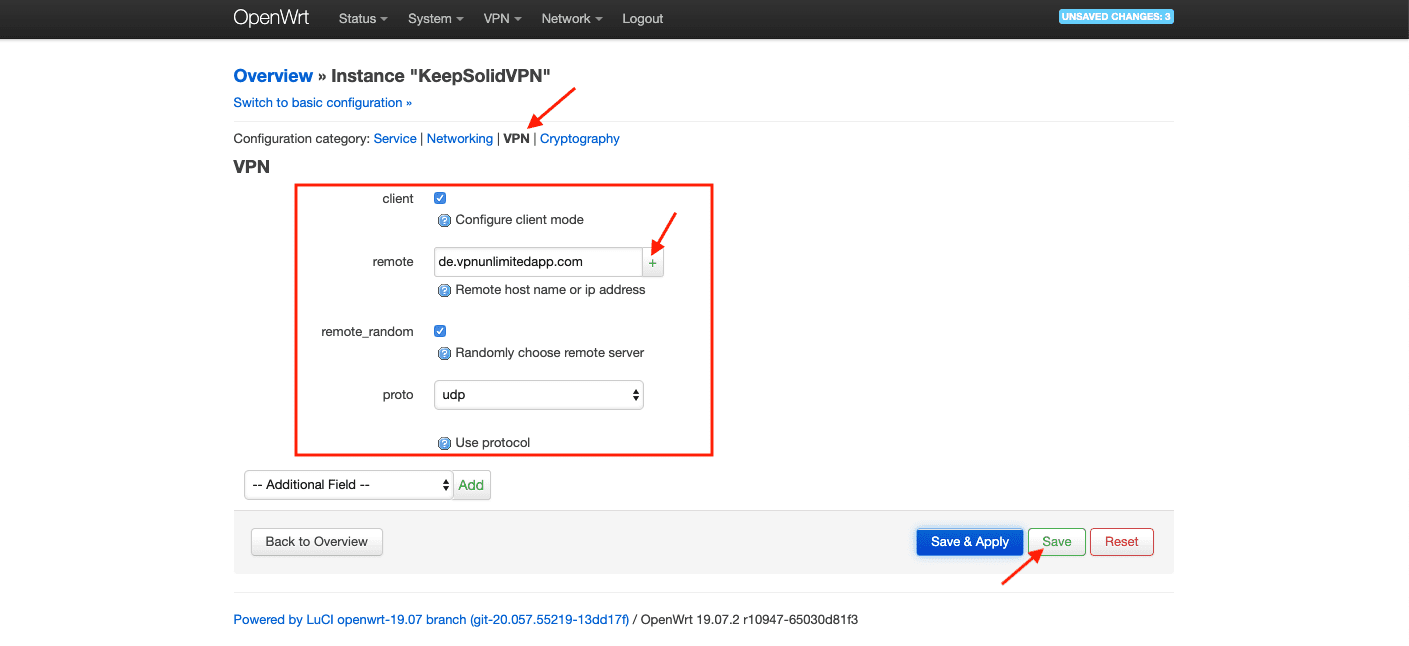Open the proto udp dropdown

tap(539, 395)
